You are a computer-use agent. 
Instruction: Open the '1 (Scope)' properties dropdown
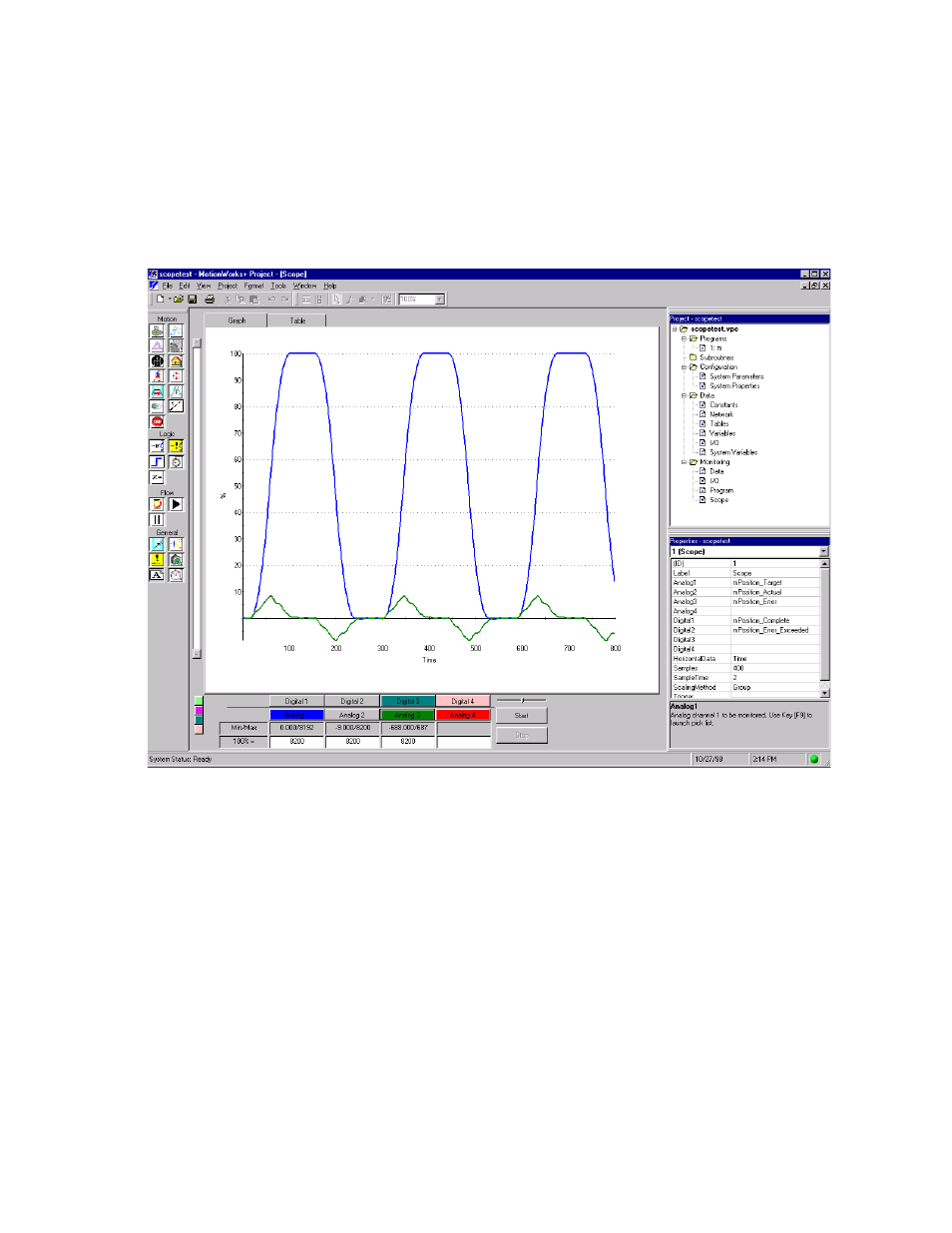(x=823, y=552)
